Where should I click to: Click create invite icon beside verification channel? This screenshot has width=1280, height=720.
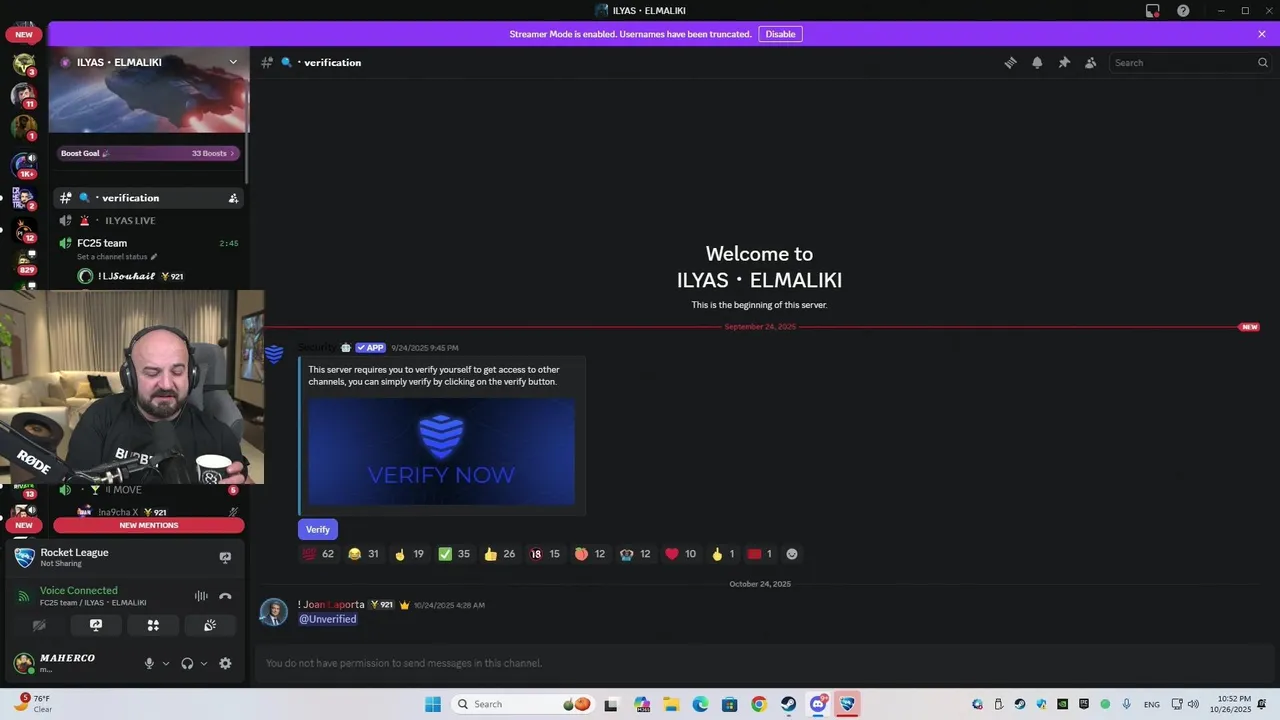[x=233, y=198]
